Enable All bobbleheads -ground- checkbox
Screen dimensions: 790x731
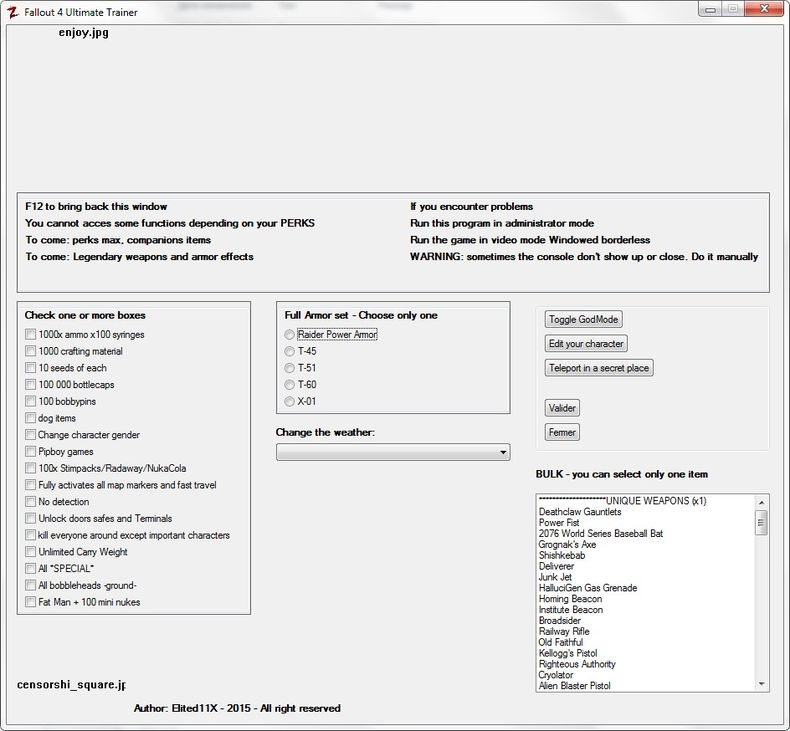[x=31, y=585]
